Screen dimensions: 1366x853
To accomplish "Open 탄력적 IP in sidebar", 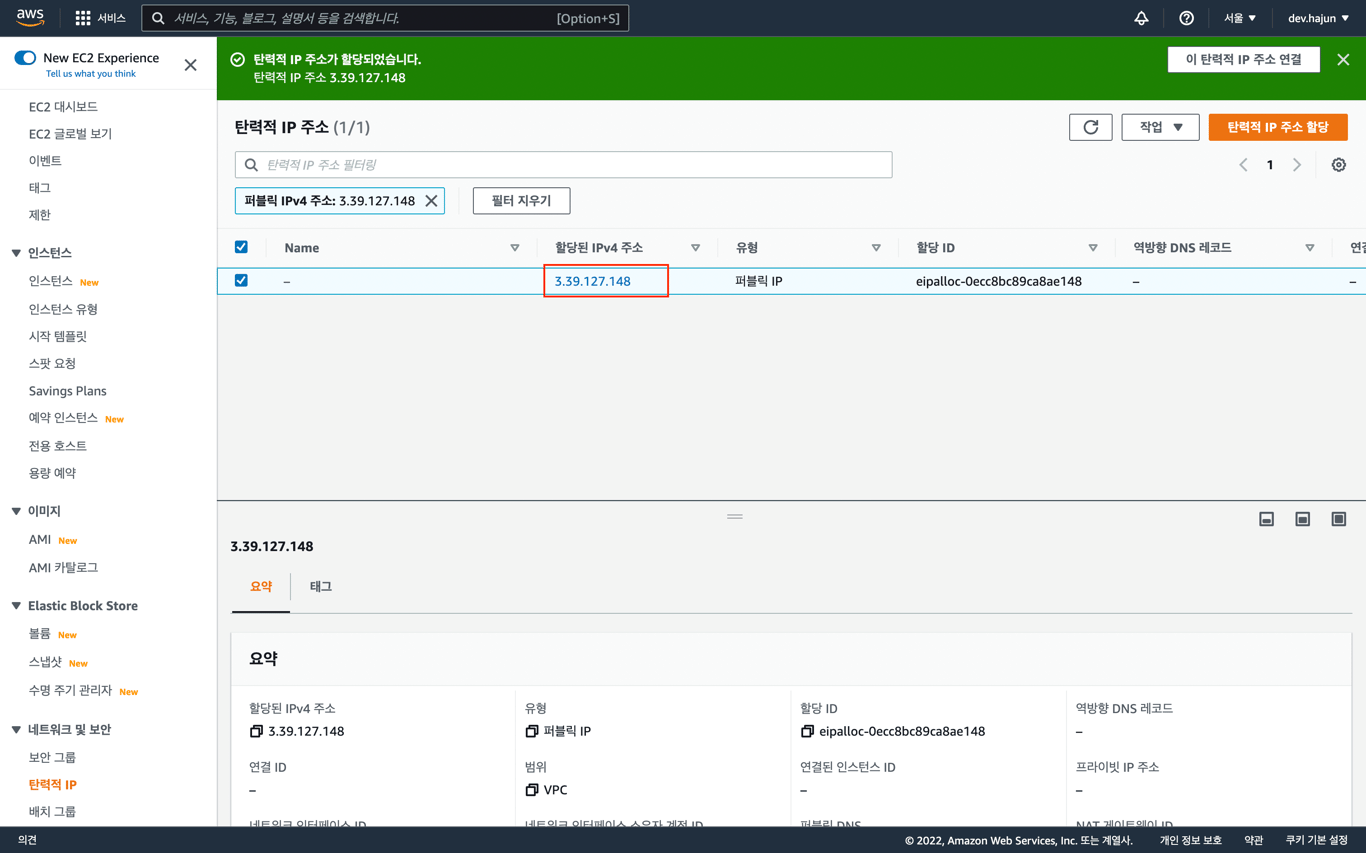I will (x=53, y=785).
